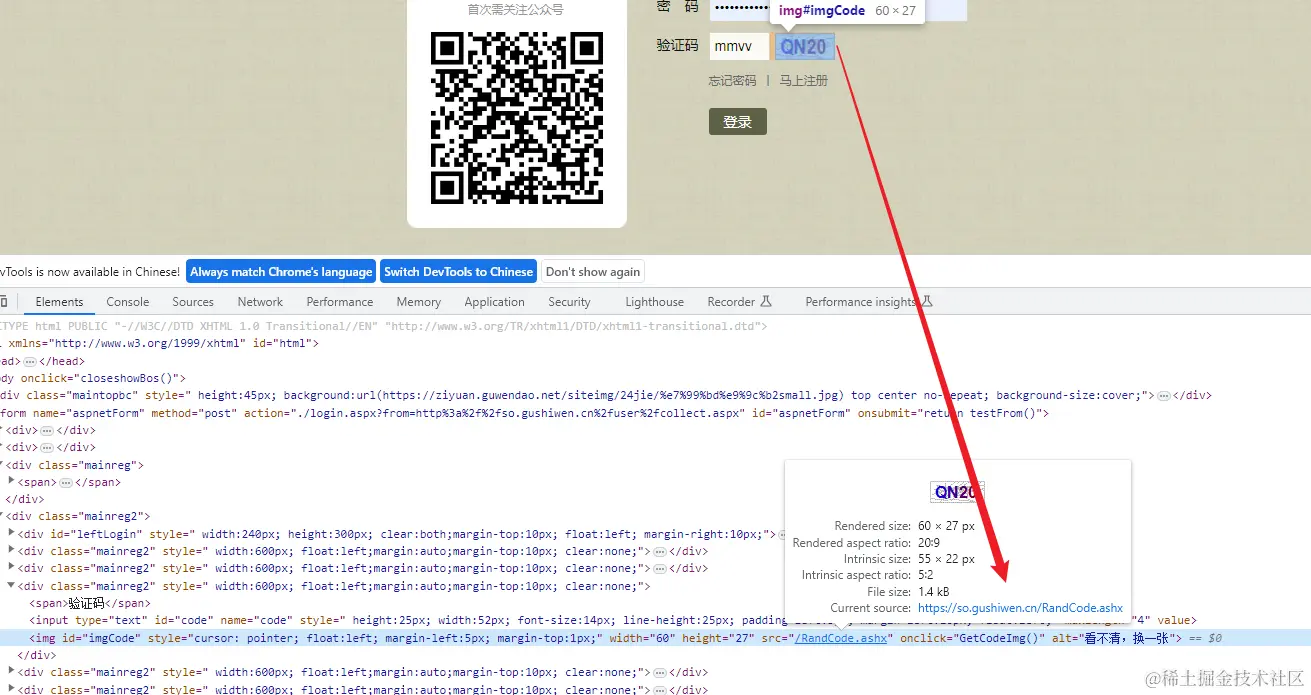Switch to the Console tab

[128, 302]
